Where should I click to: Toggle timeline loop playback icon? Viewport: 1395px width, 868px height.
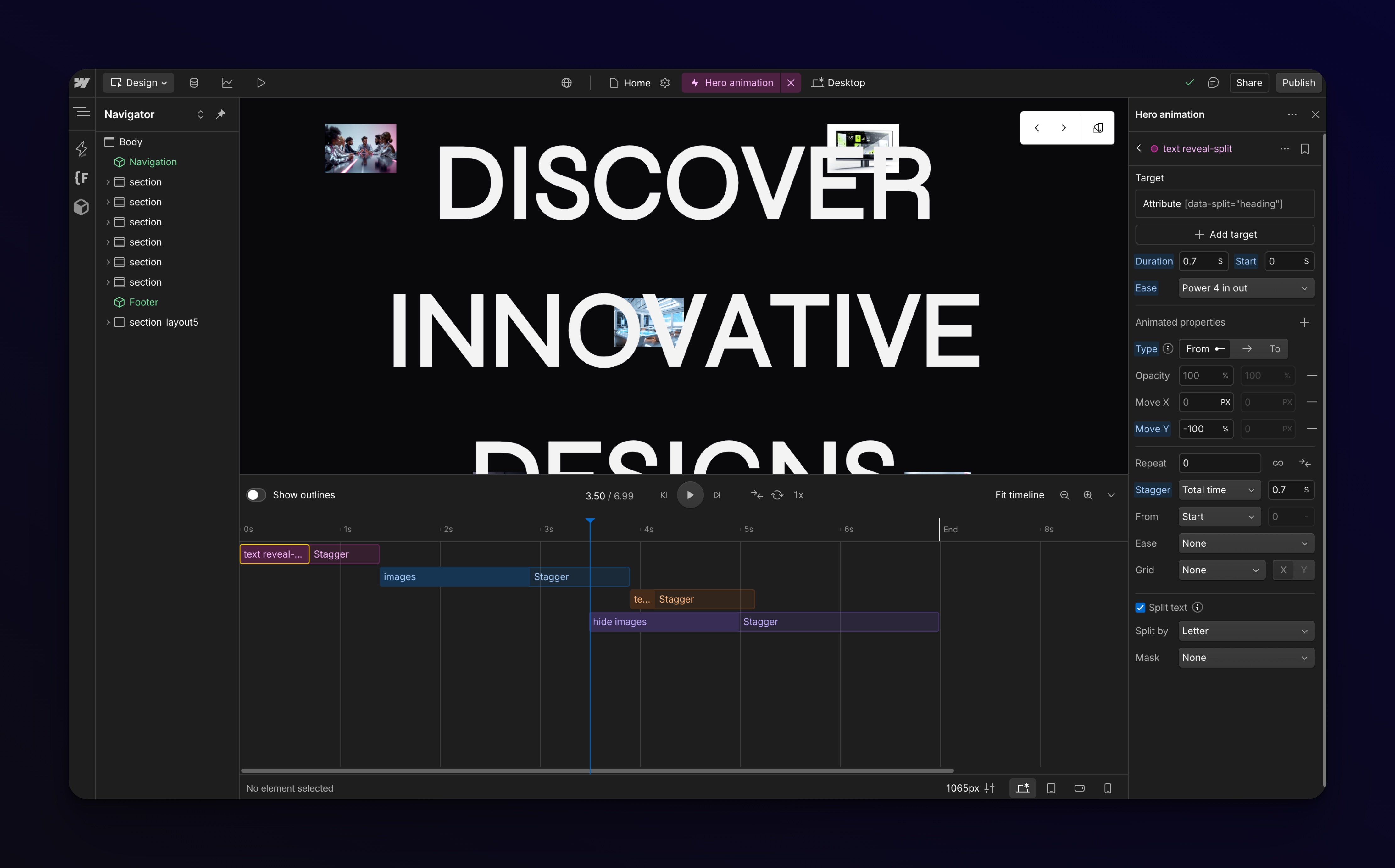coord(777,495)
